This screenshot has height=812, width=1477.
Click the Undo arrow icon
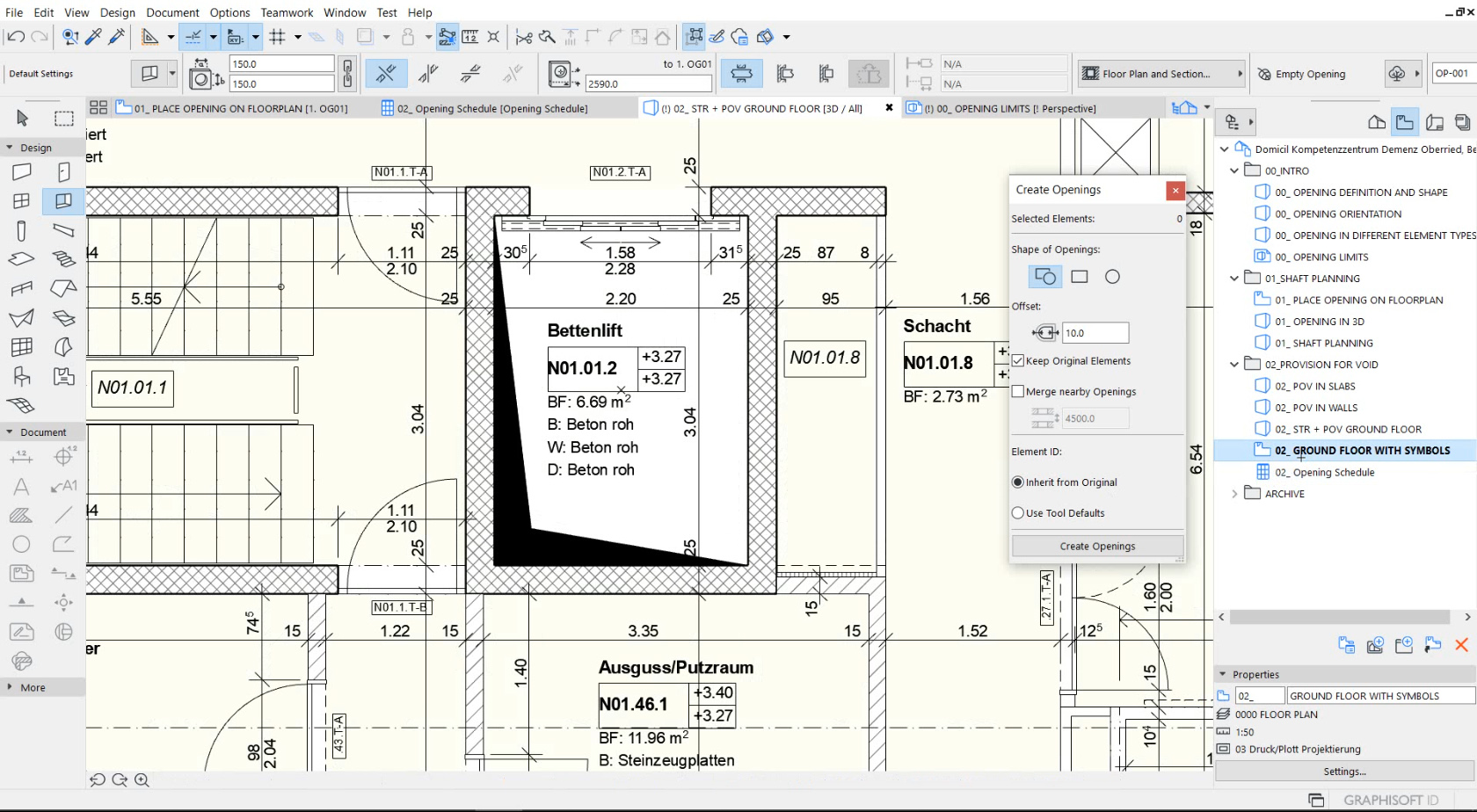[x=15, y=37]
